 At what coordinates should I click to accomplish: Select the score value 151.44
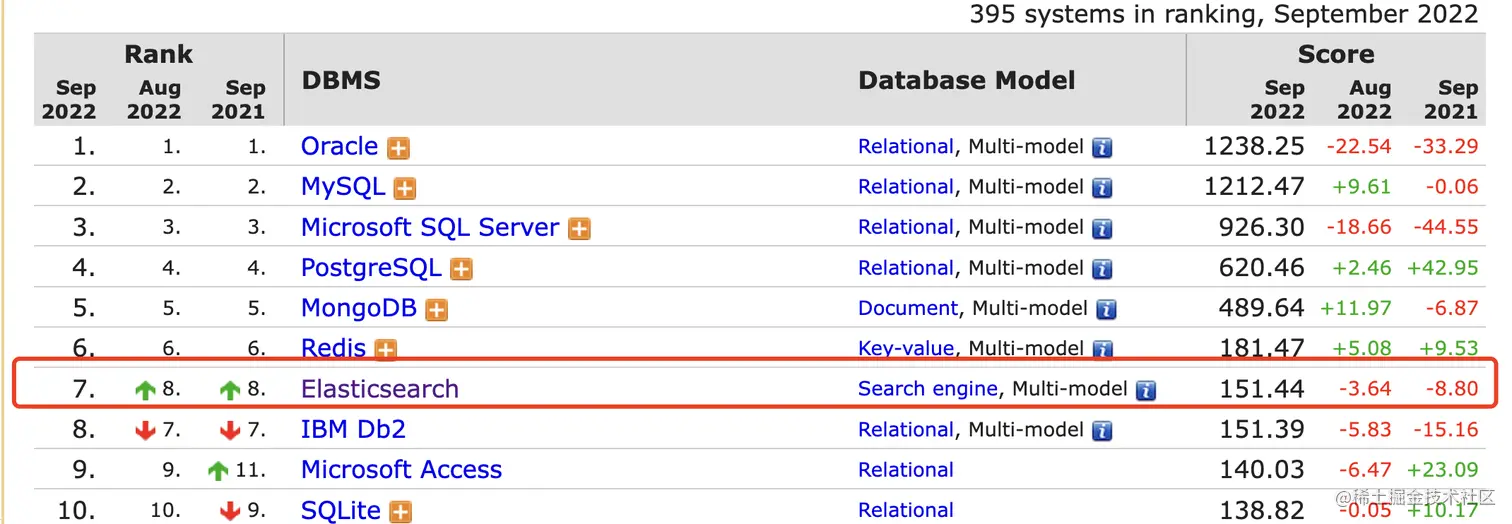(x=1262, y=389)
